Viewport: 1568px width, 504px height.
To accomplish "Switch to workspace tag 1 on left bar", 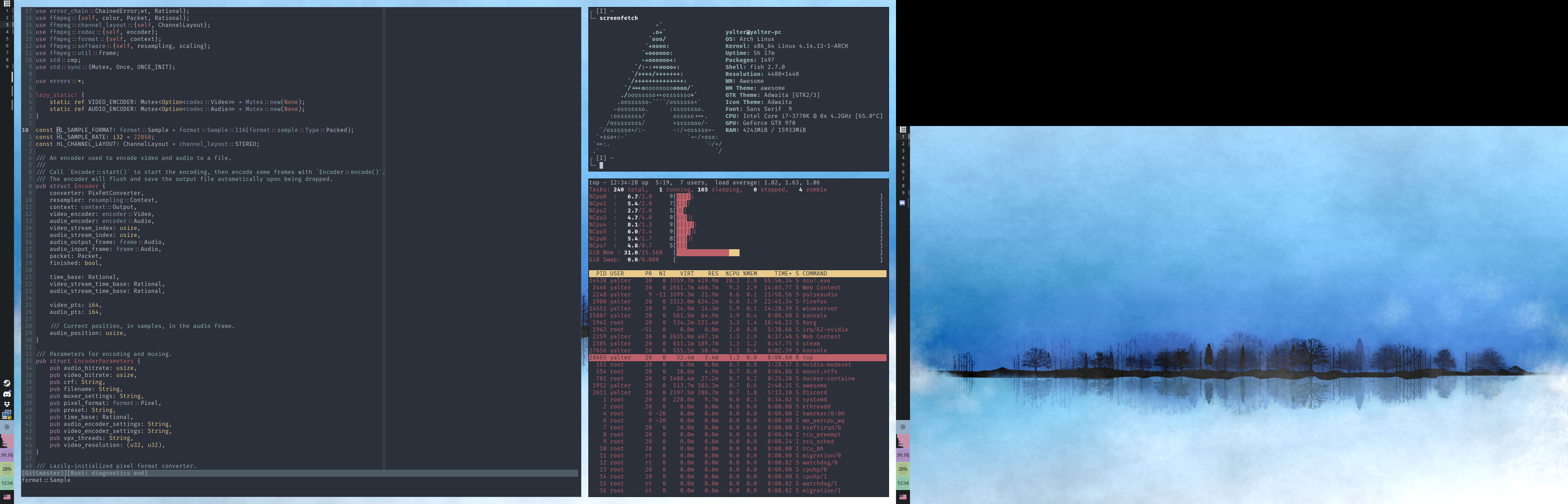I will coord(7,10).
